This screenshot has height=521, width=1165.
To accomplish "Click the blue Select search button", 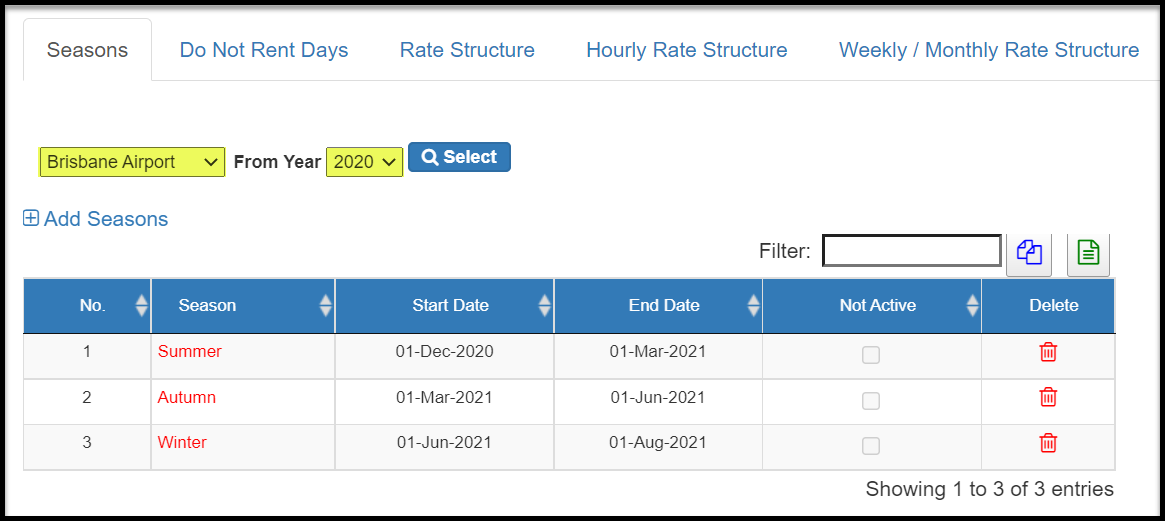I will pyautogui.click(x=459, y=157).
